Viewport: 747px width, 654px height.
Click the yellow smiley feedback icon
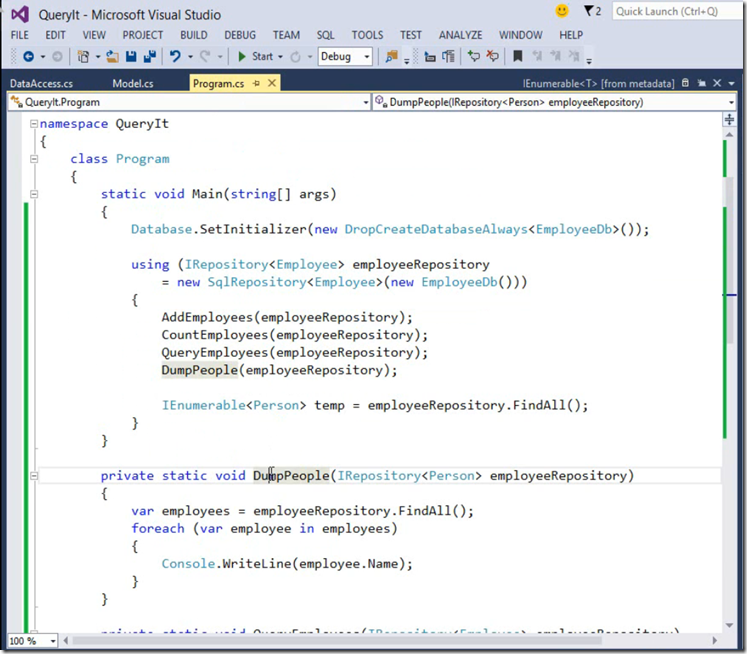(562, 11)
